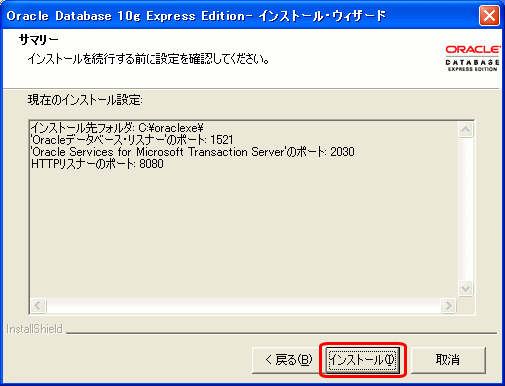
Task: Click the 現在のインストール設定 label
Action: click(85, 100)
